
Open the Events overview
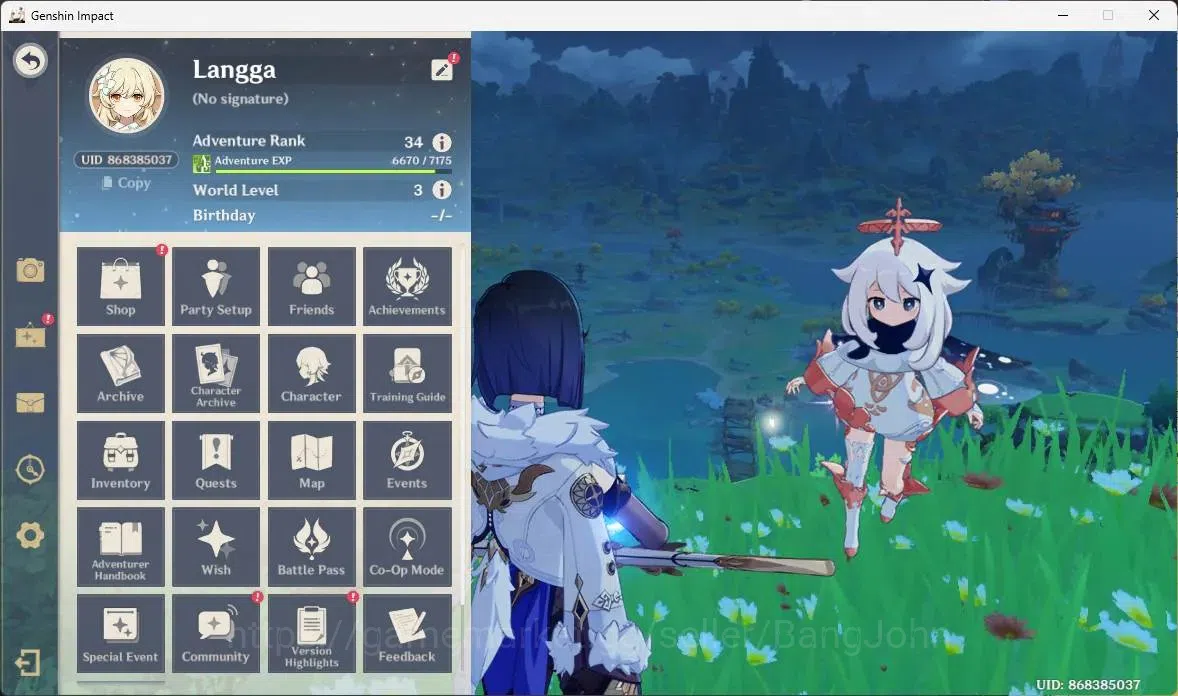(x=407, y=460)
